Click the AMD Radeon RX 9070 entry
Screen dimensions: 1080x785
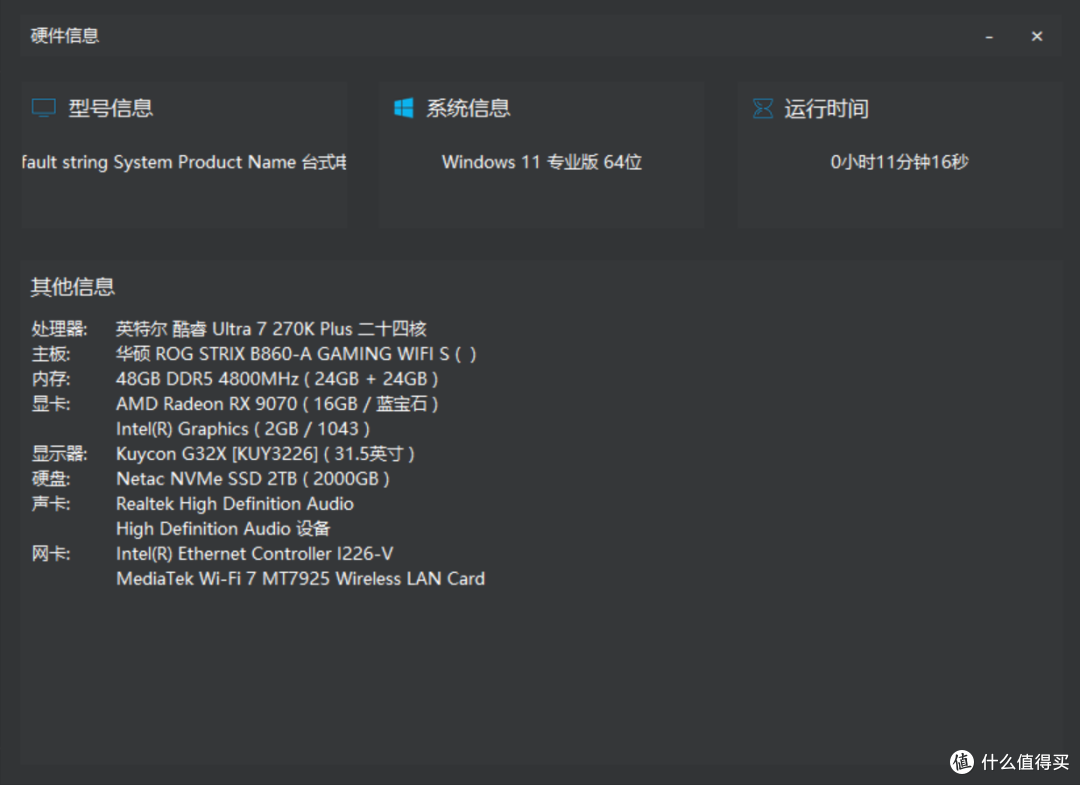click(277, 404)
